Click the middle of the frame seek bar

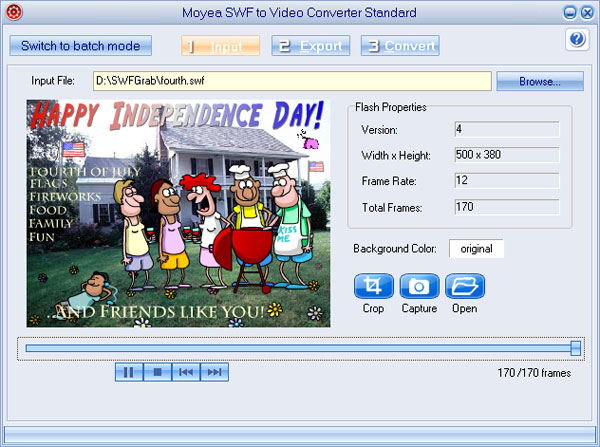coord(301,348)
